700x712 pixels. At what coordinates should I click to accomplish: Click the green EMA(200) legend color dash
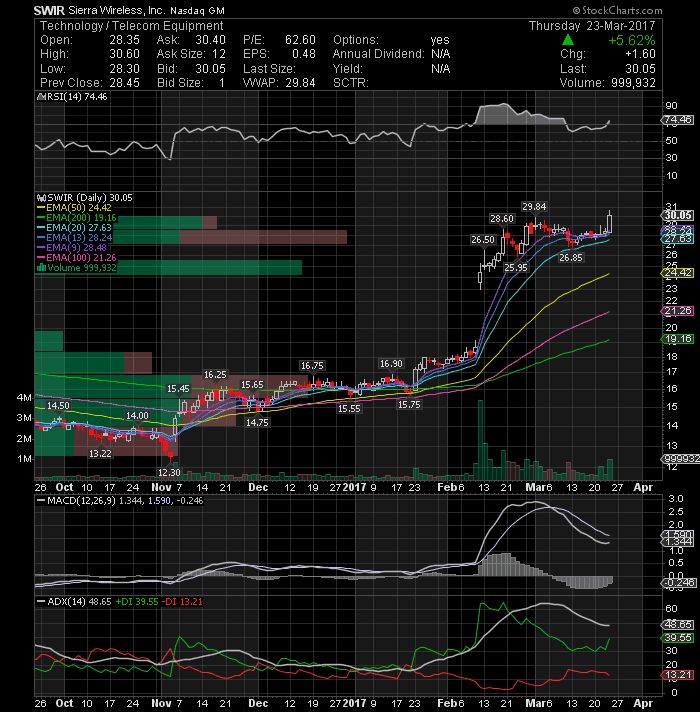41,218
